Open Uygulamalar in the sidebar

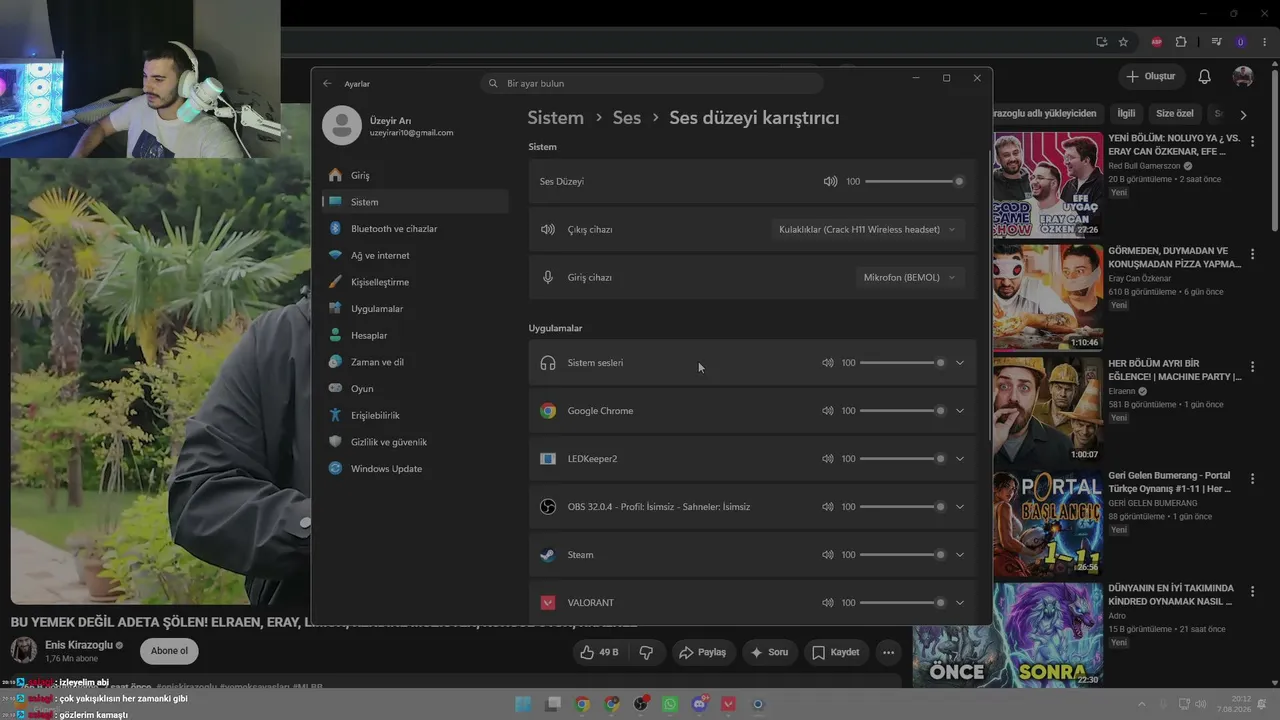click(415, 309)
